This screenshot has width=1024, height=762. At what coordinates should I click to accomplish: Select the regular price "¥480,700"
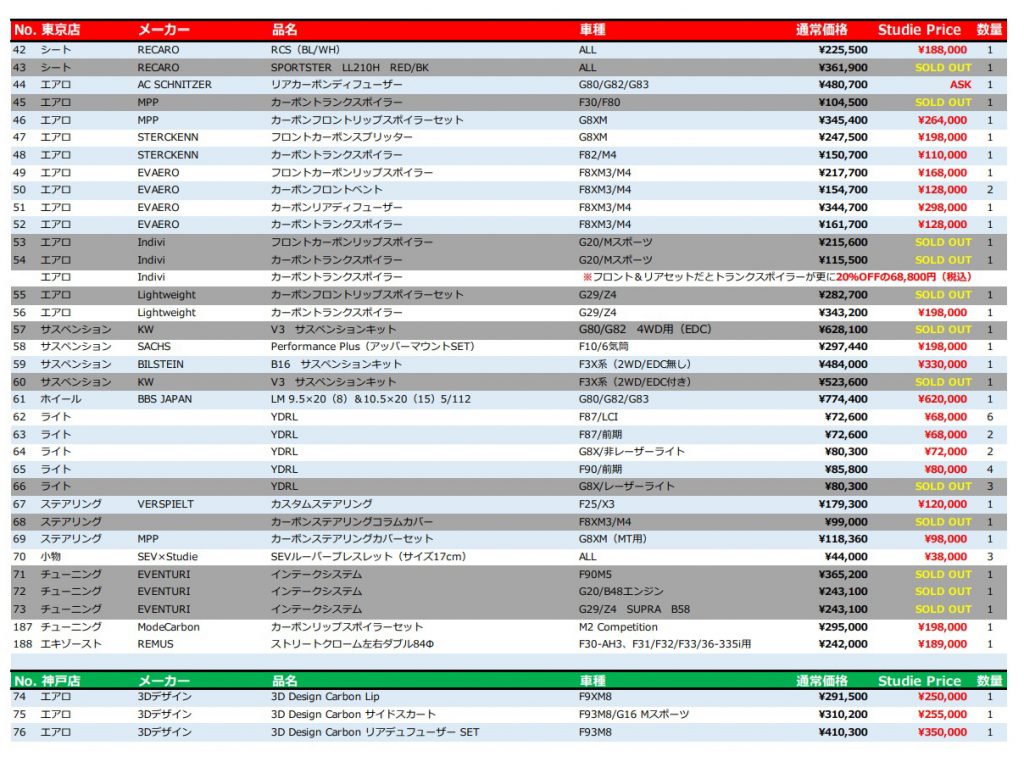pyautogui.click(x=843, y=85)
